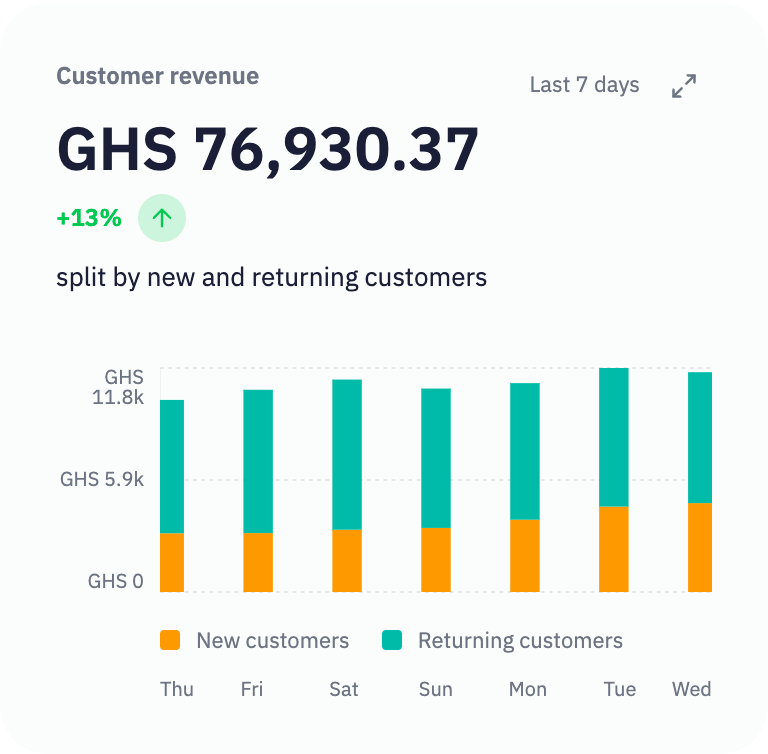Select Saturday's orange new customers bar

[347, 560]
